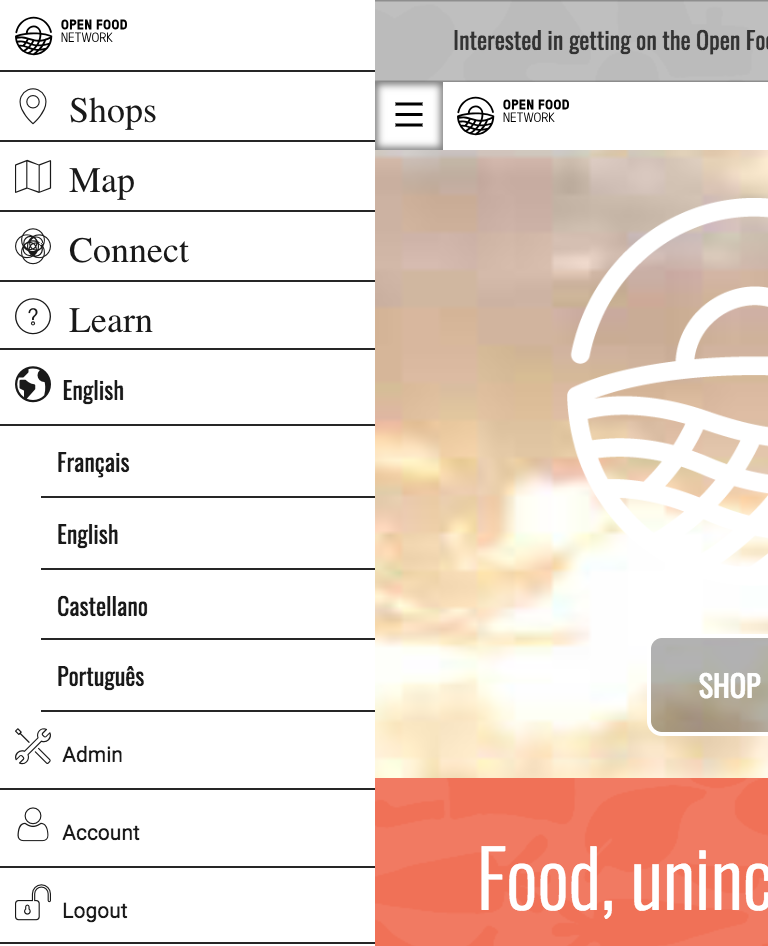The height and width of the screenshot is (946, 768).
Task: Click the Account person icon
Action: coord(33,824)
